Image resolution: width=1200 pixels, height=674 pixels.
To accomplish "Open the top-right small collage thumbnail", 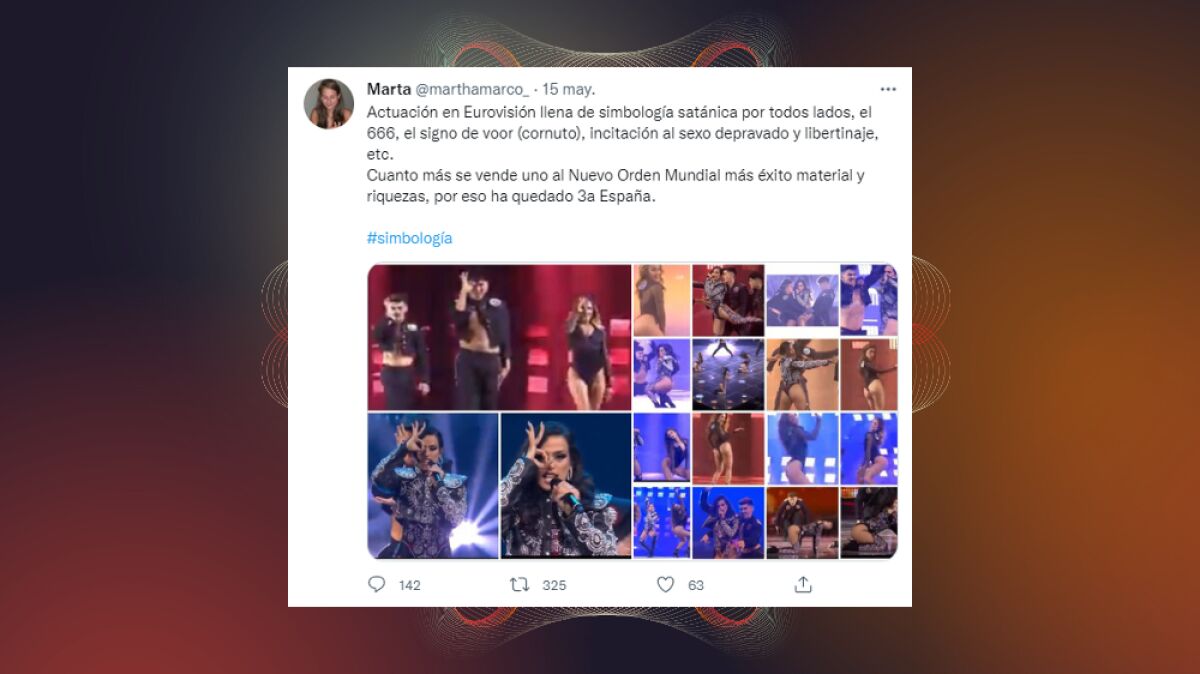I will click(869, 299).
